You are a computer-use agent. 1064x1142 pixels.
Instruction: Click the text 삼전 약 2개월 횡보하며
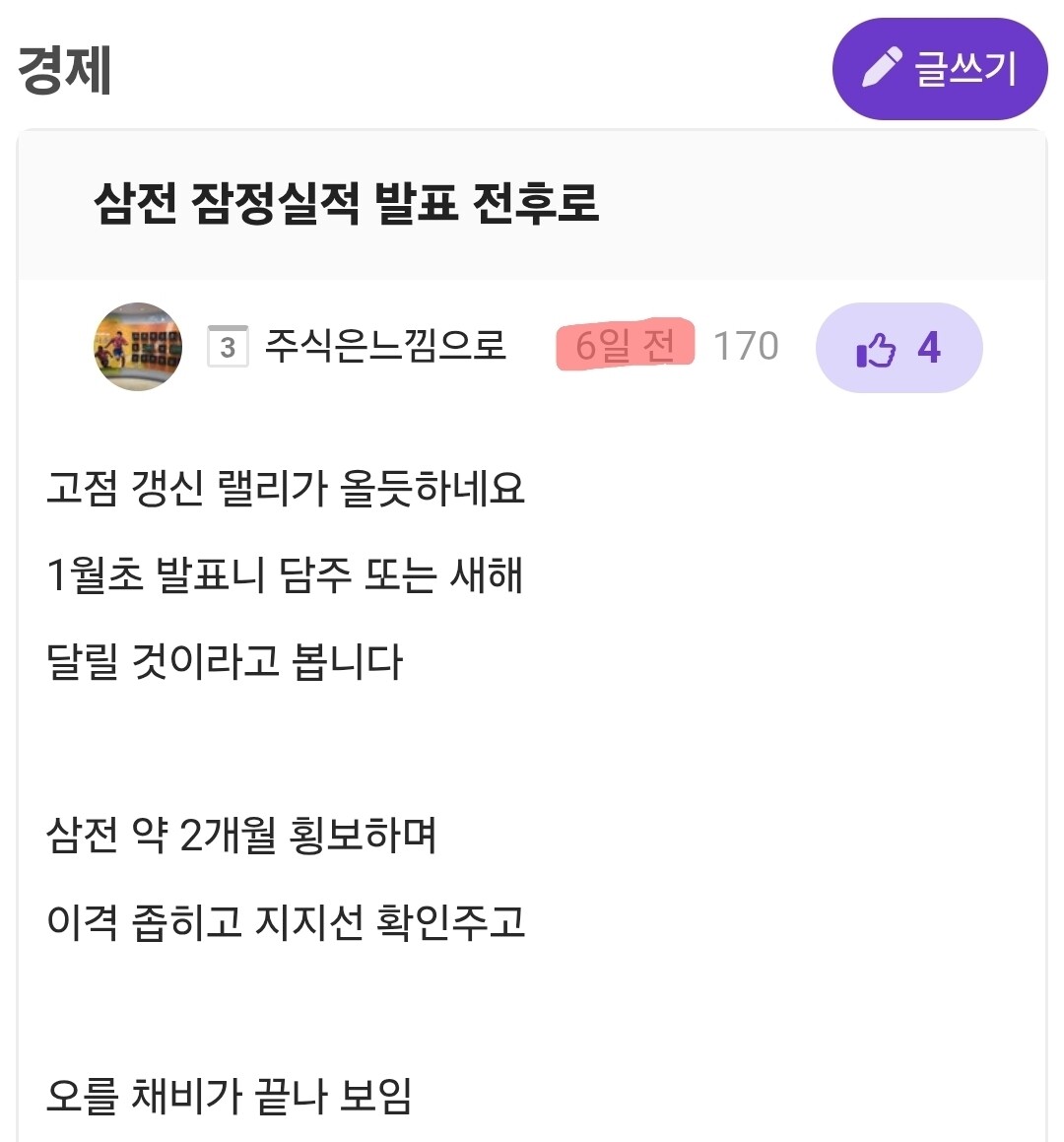pos(241,835)
